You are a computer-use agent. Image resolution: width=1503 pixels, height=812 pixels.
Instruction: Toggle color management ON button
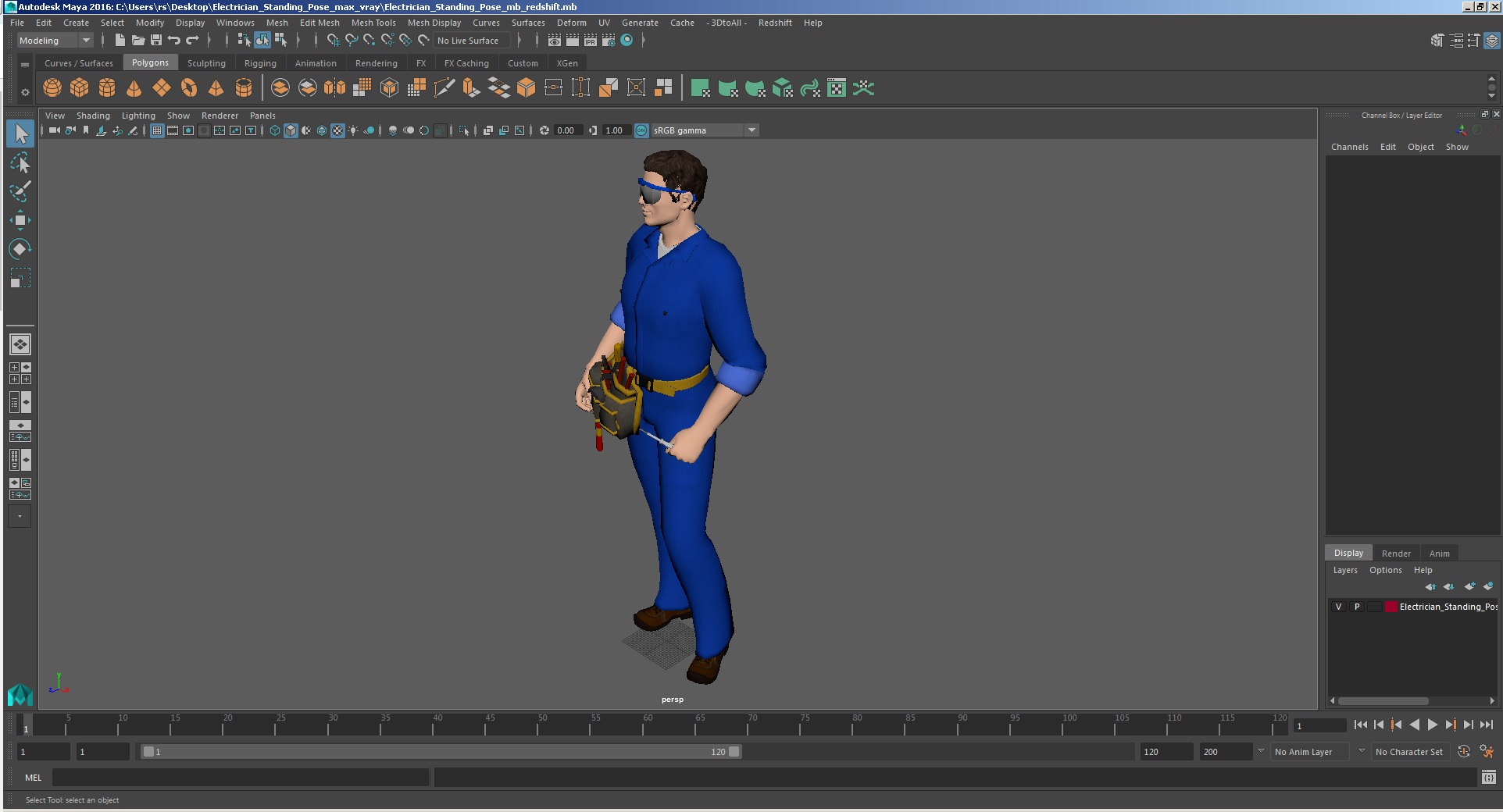pos(641,130)
